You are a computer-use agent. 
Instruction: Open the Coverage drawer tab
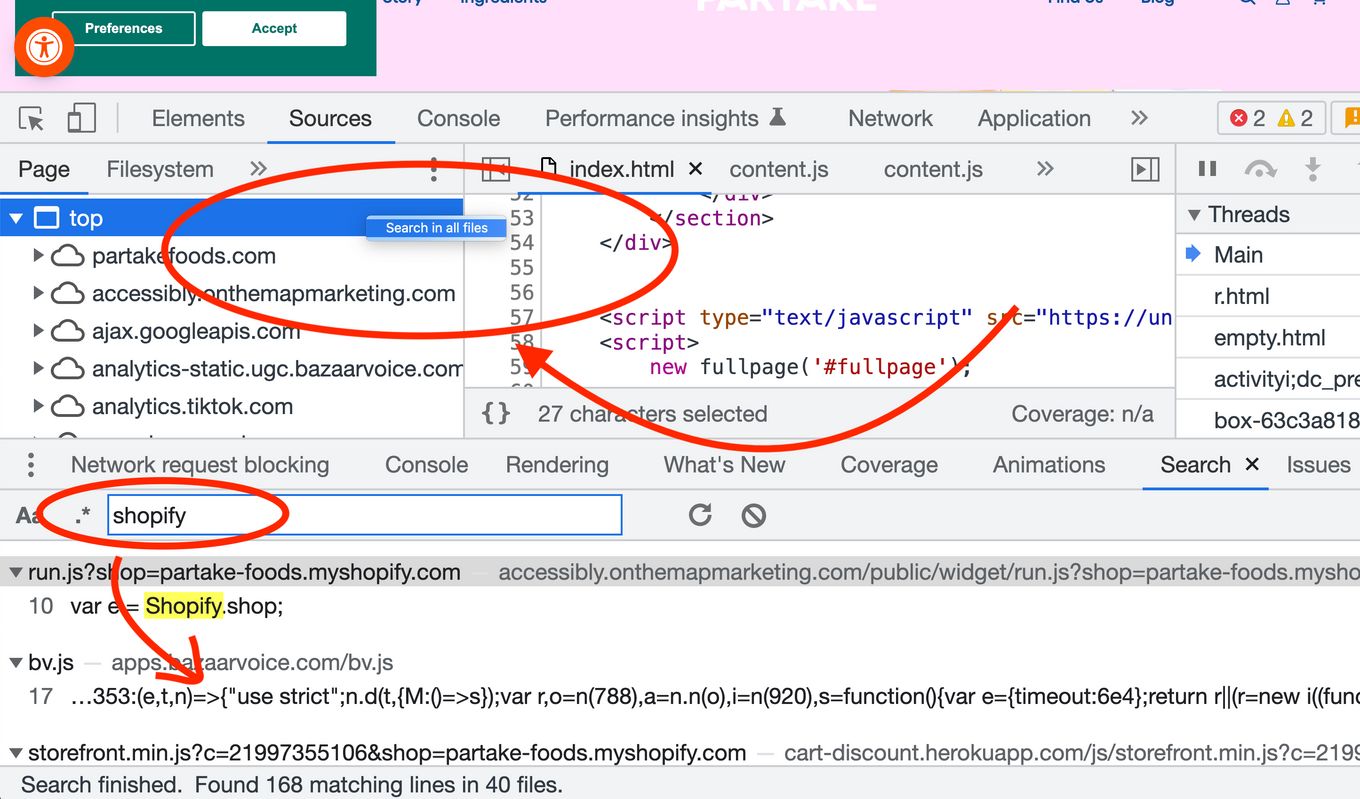[x=889, y=465]
